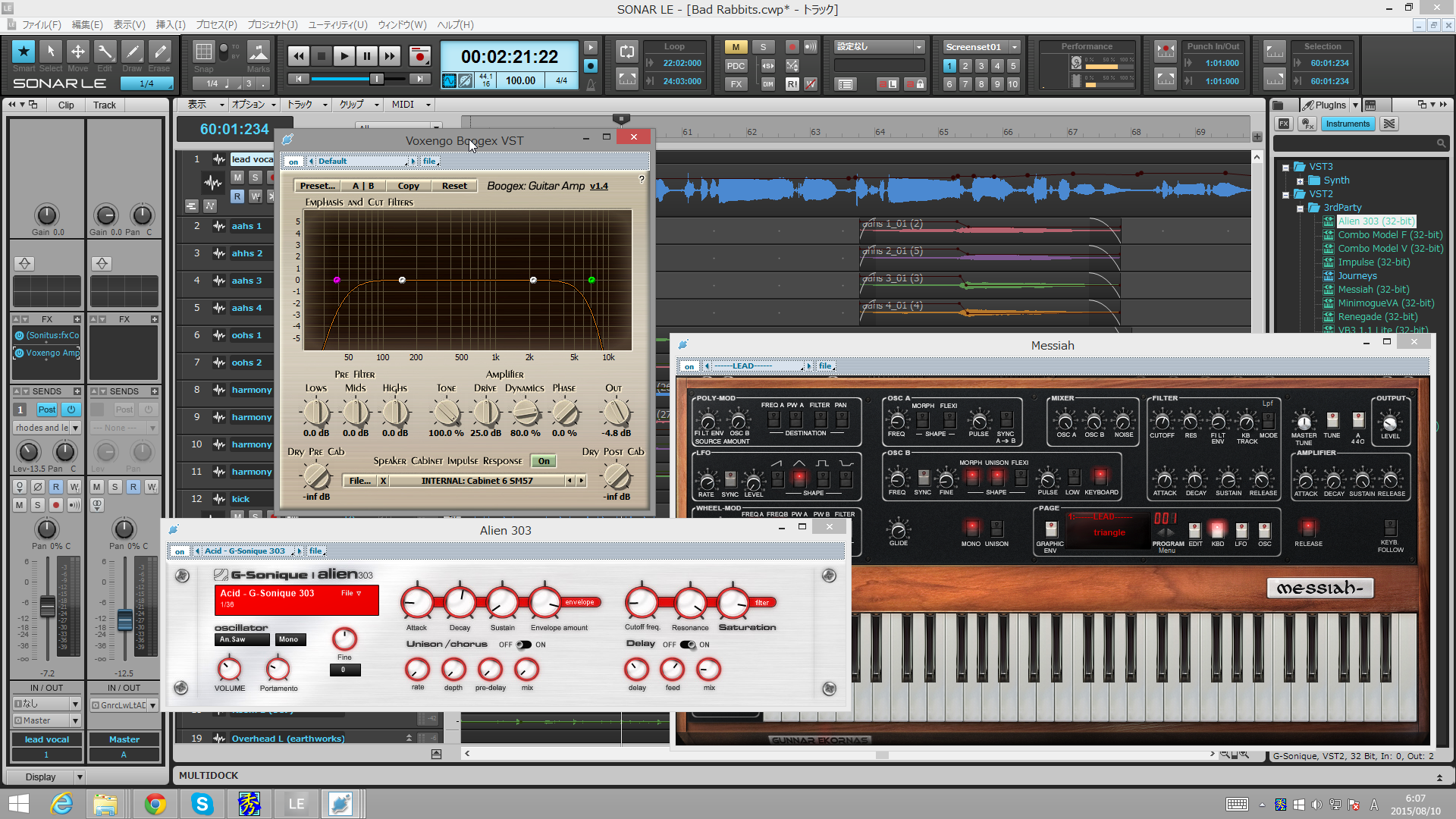Image resolution: width=1456 pixels, height=819 pixels.
Task: Fast forward the transport
Action: pyautogui.click(x=390, y=56)
